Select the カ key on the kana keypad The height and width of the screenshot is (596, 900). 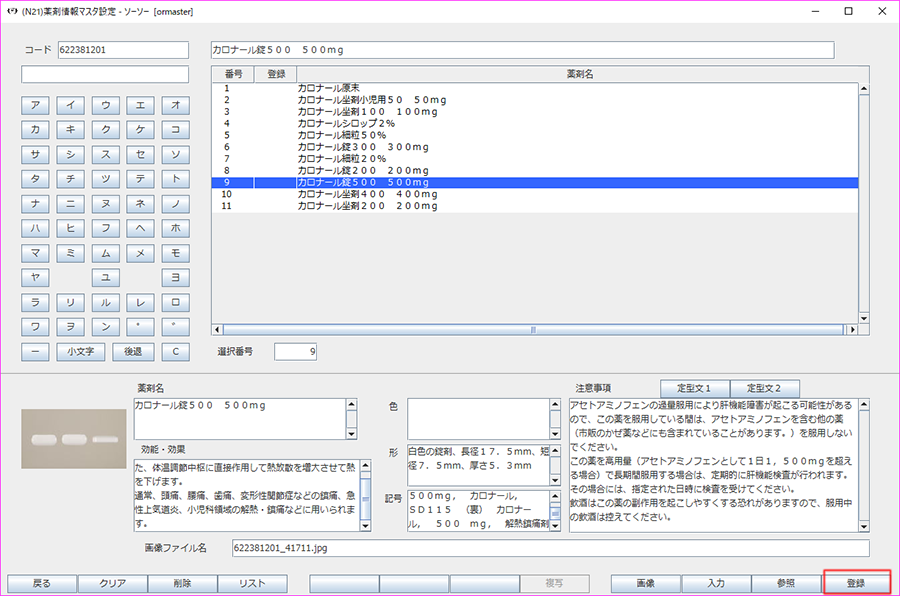pos(35,130)
